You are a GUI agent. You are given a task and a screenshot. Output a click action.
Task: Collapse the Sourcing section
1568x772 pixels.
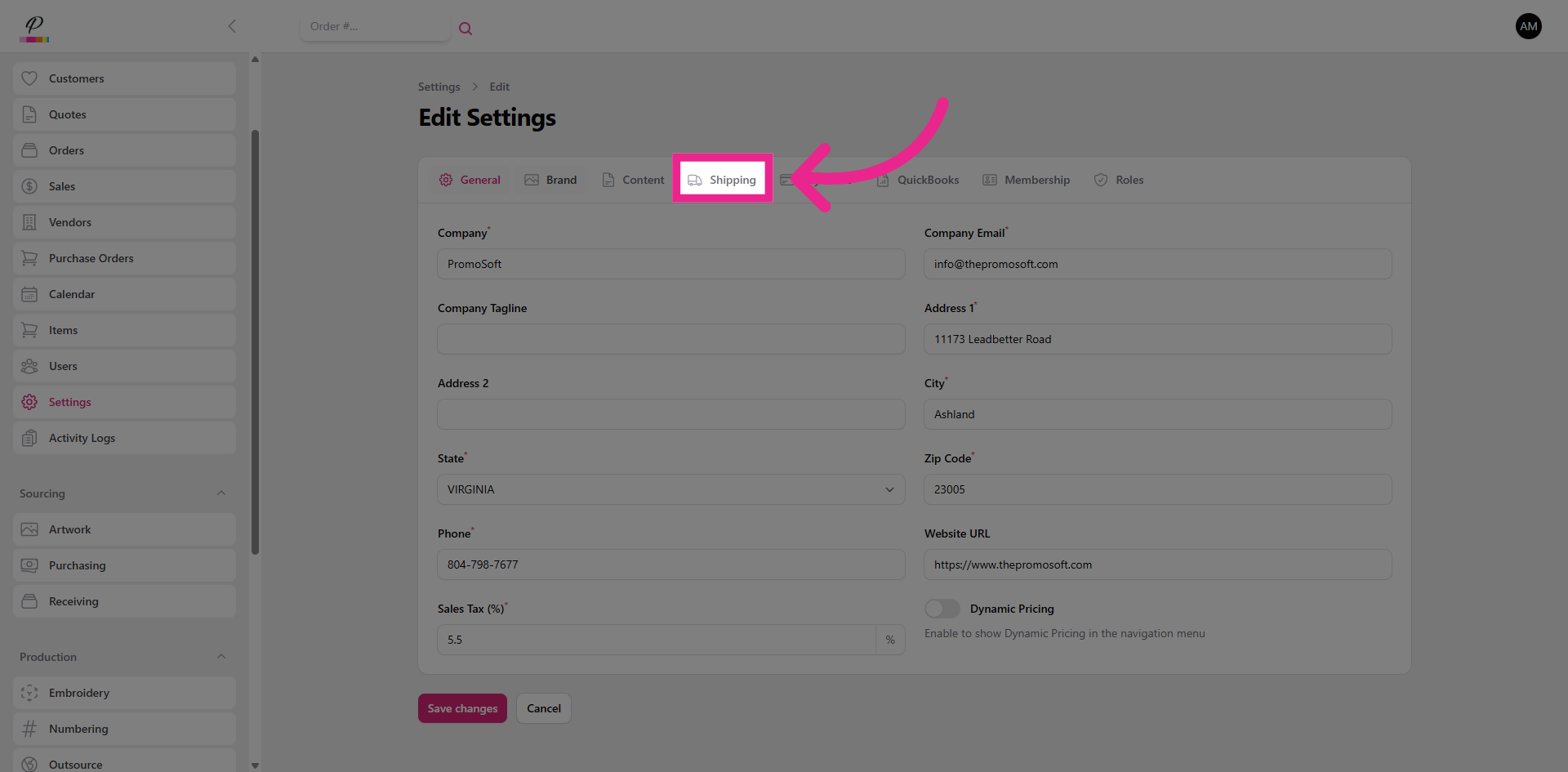coord(221,493)
